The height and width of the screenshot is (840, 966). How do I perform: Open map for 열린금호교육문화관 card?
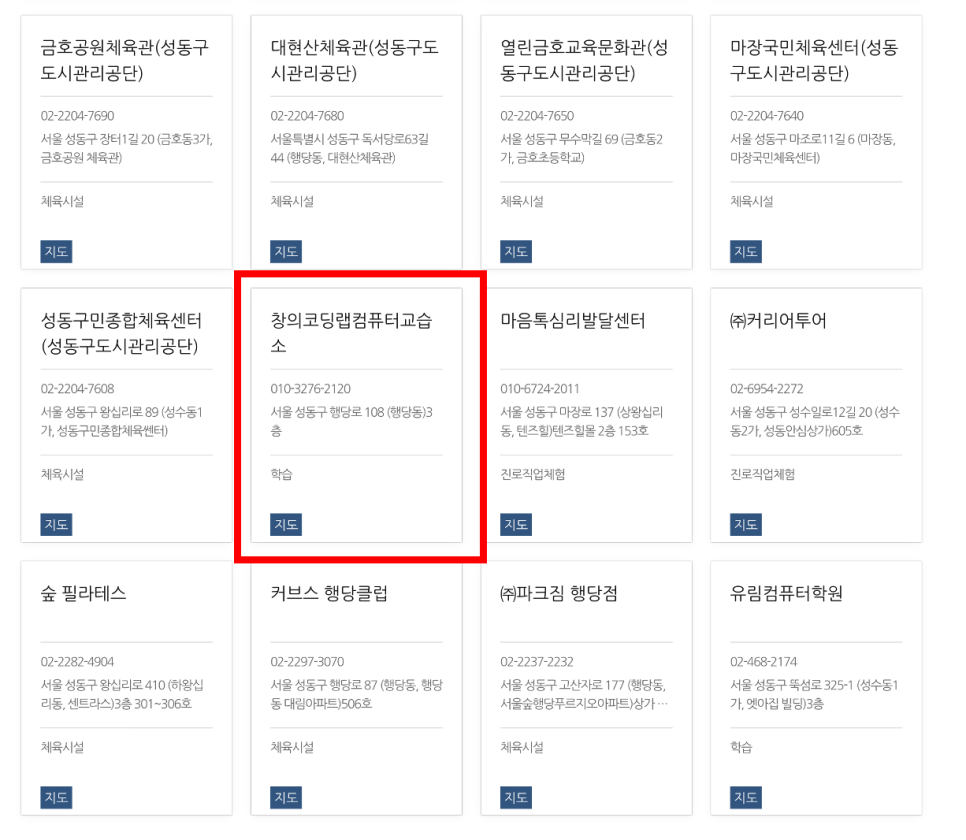click(516, 251)
